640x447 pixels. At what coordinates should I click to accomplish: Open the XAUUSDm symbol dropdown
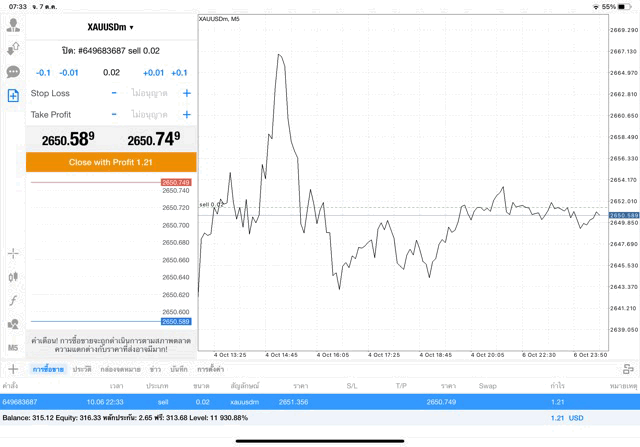(x=110, y=27)
